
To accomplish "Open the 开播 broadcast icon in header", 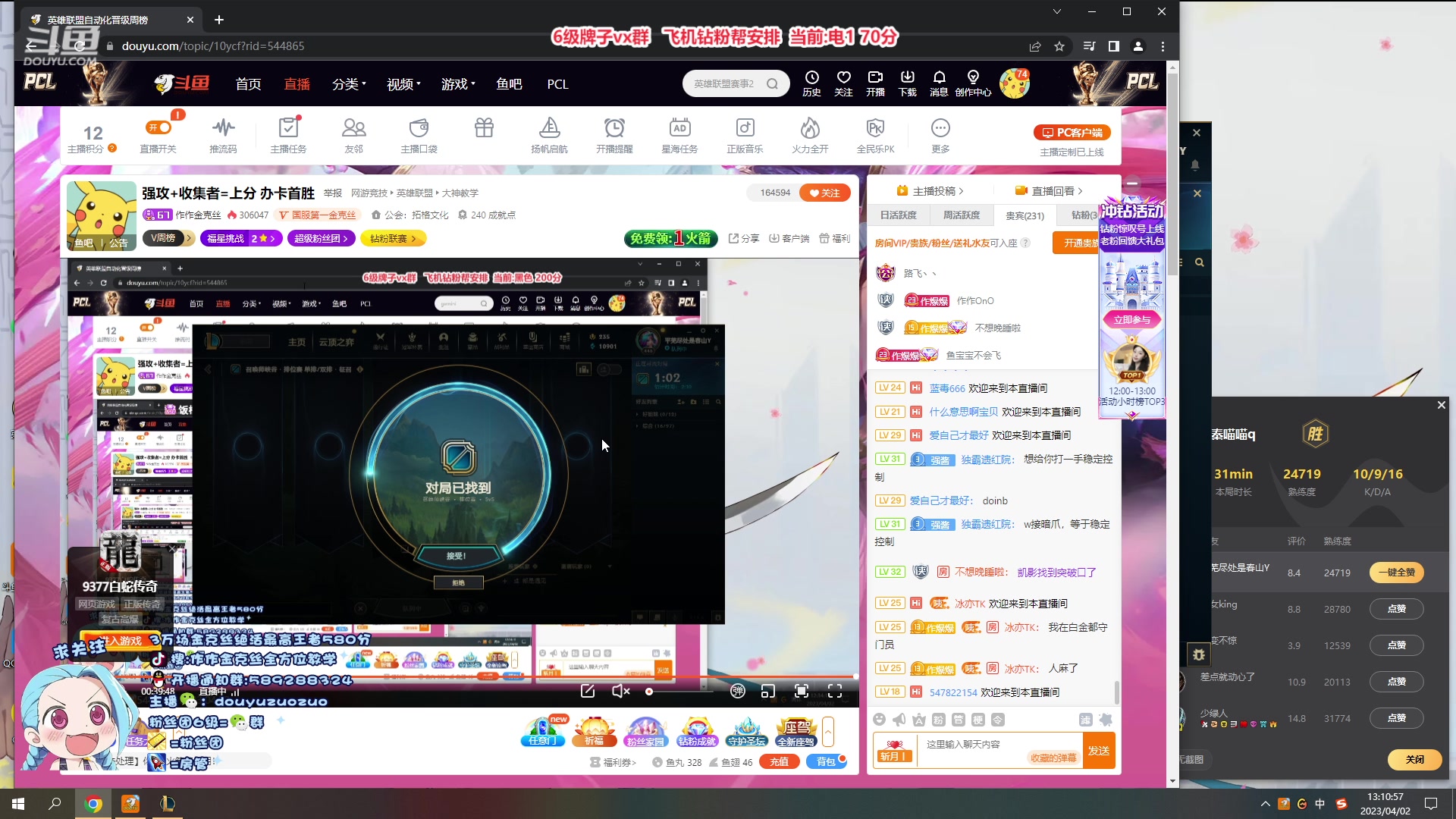I will point(875,83).
